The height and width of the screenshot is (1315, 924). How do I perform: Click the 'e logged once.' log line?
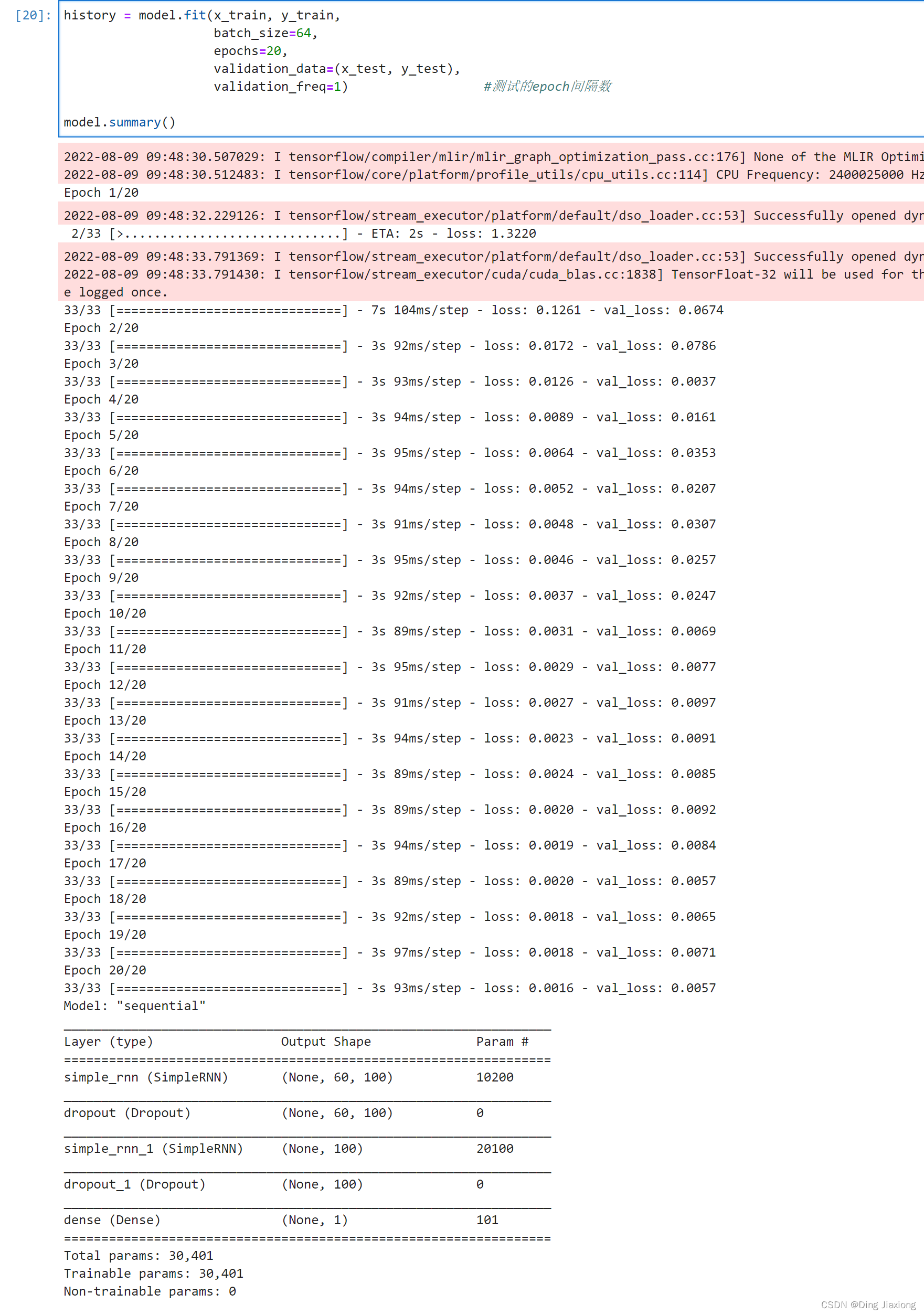[116, 293]
